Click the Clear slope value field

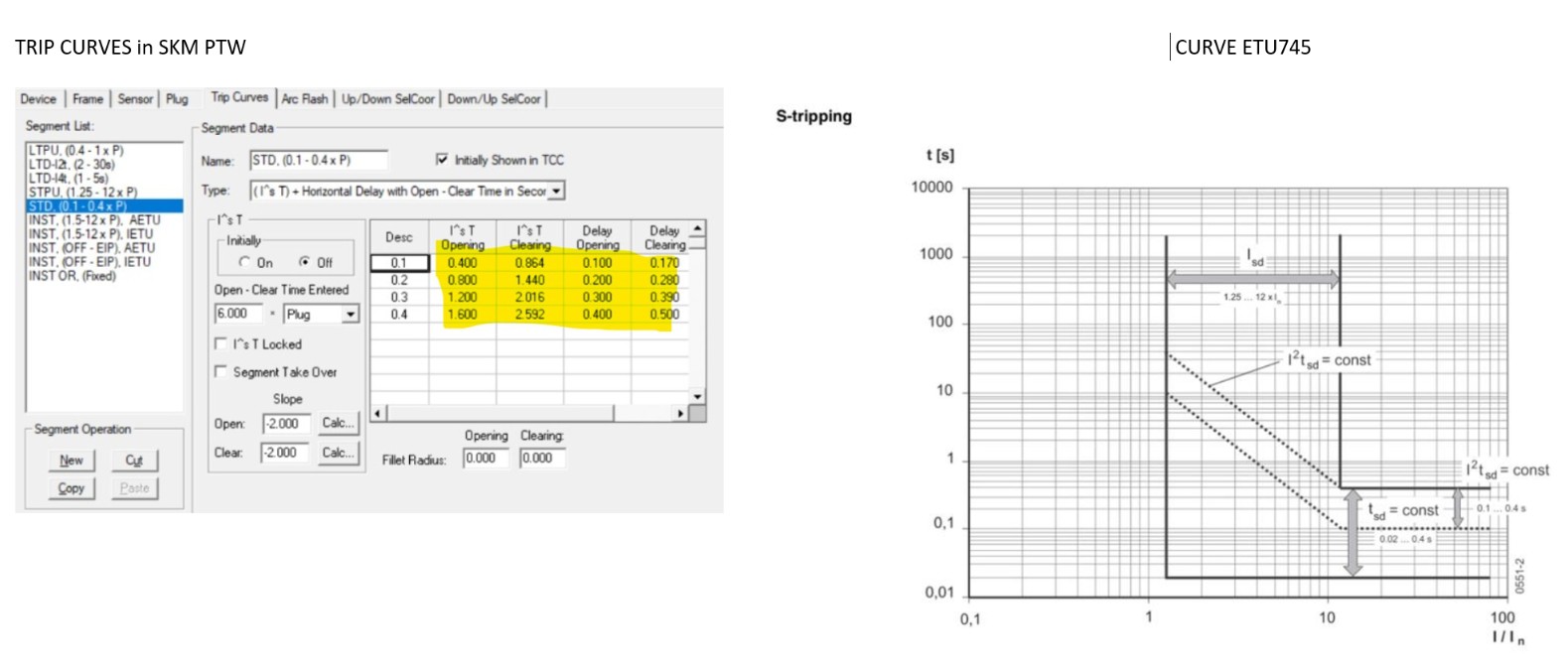pos(285,453)
